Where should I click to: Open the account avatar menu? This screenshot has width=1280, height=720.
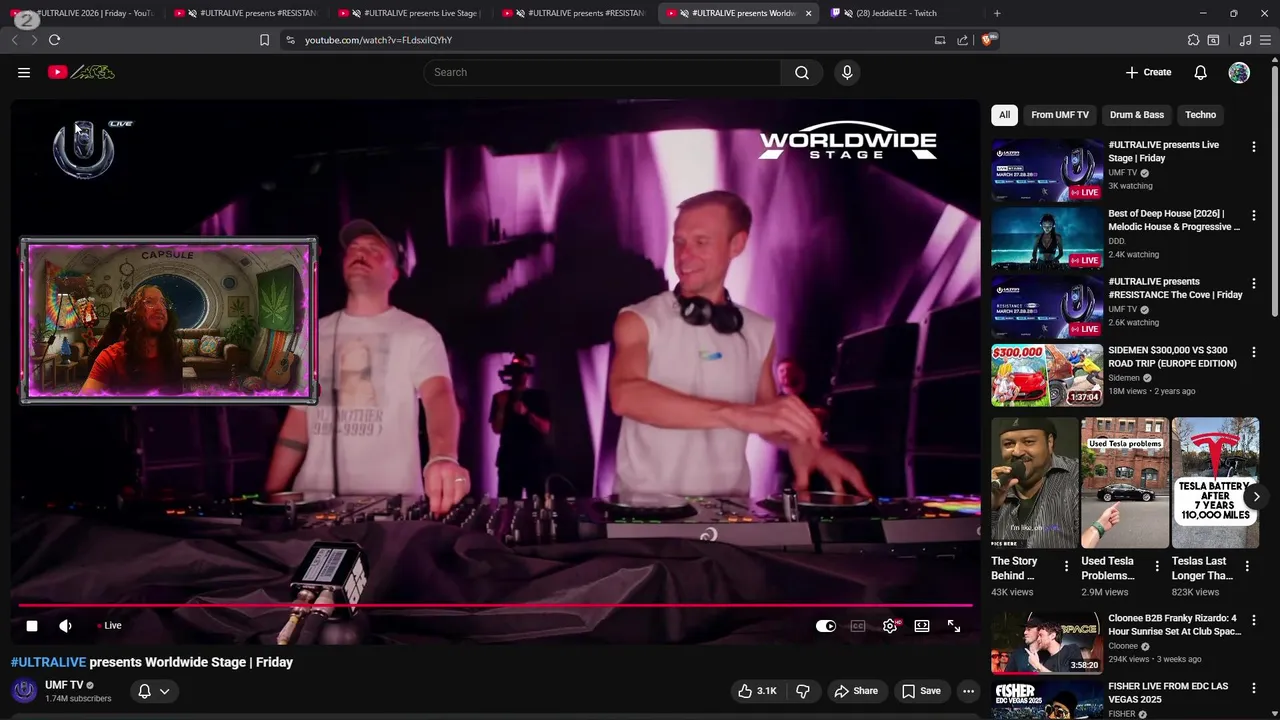[x=1239, y=72]
